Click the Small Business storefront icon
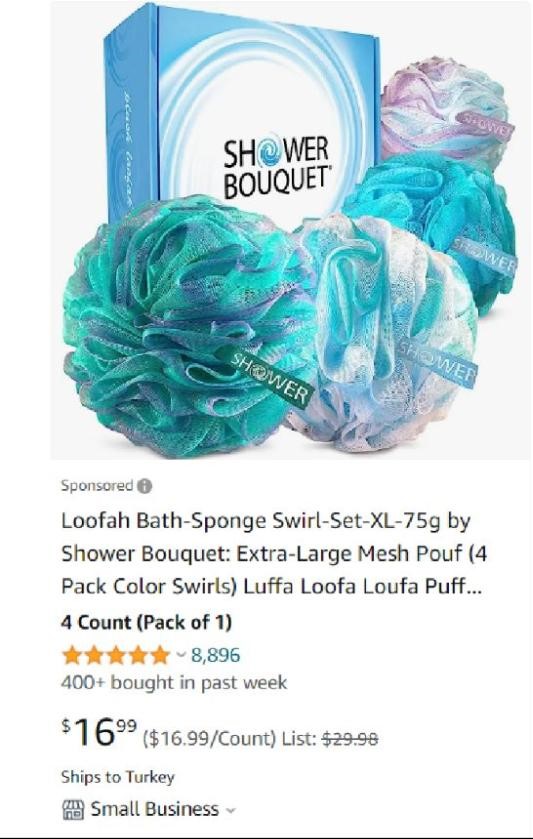Image resolution: width=533 pixels, height=839 pixels. (73, 809)
